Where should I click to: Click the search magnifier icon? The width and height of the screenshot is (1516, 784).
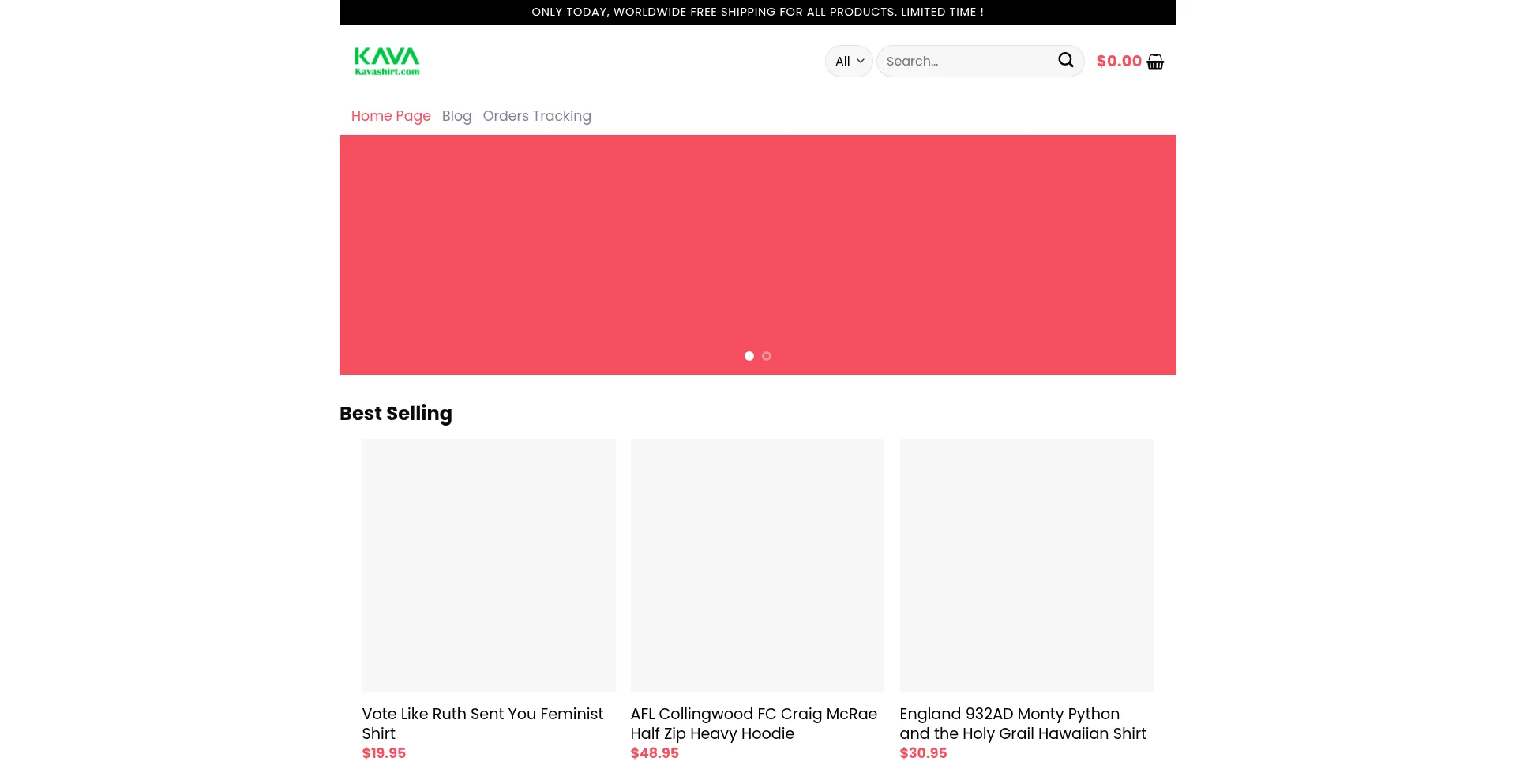tap(1065, 60)
